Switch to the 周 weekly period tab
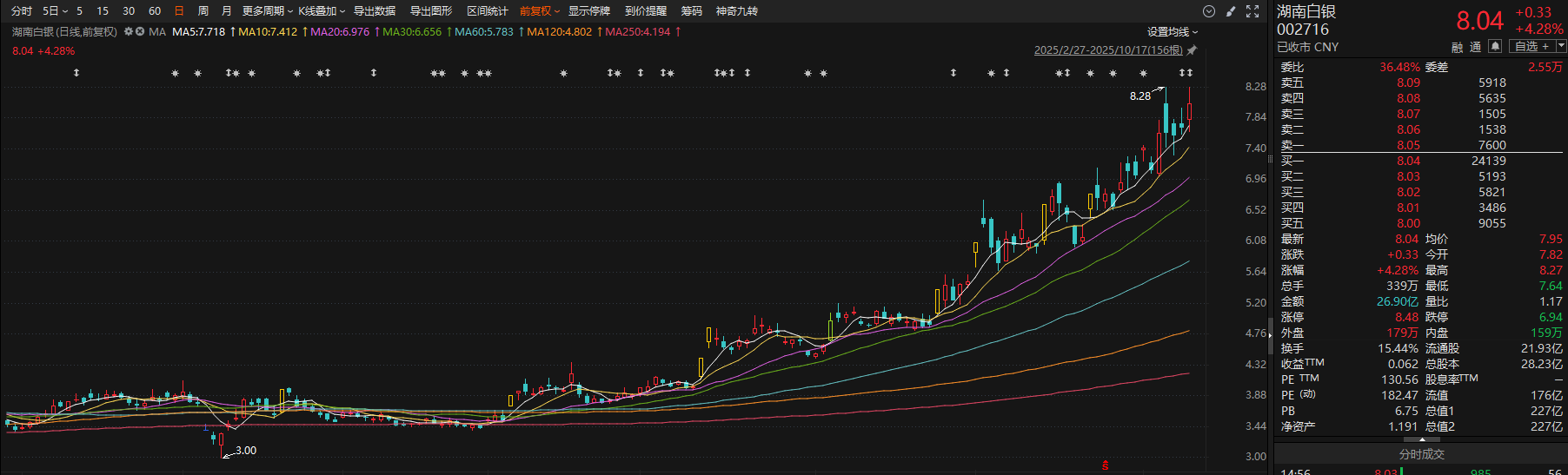 click(203, 11)
